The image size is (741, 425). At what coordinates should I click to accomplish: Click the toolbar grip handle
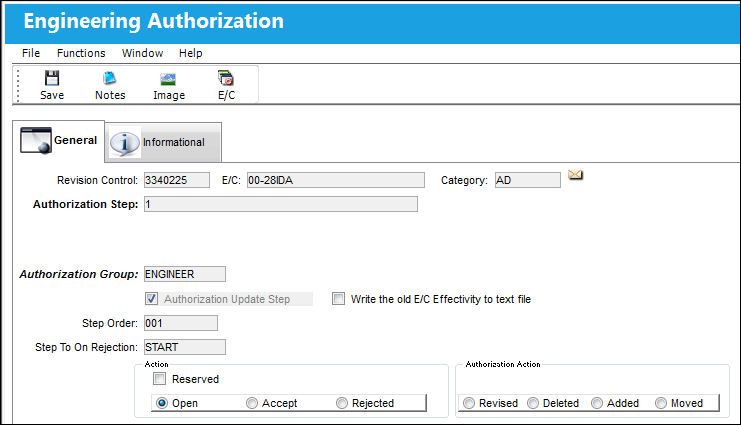(x=18, y=85)
